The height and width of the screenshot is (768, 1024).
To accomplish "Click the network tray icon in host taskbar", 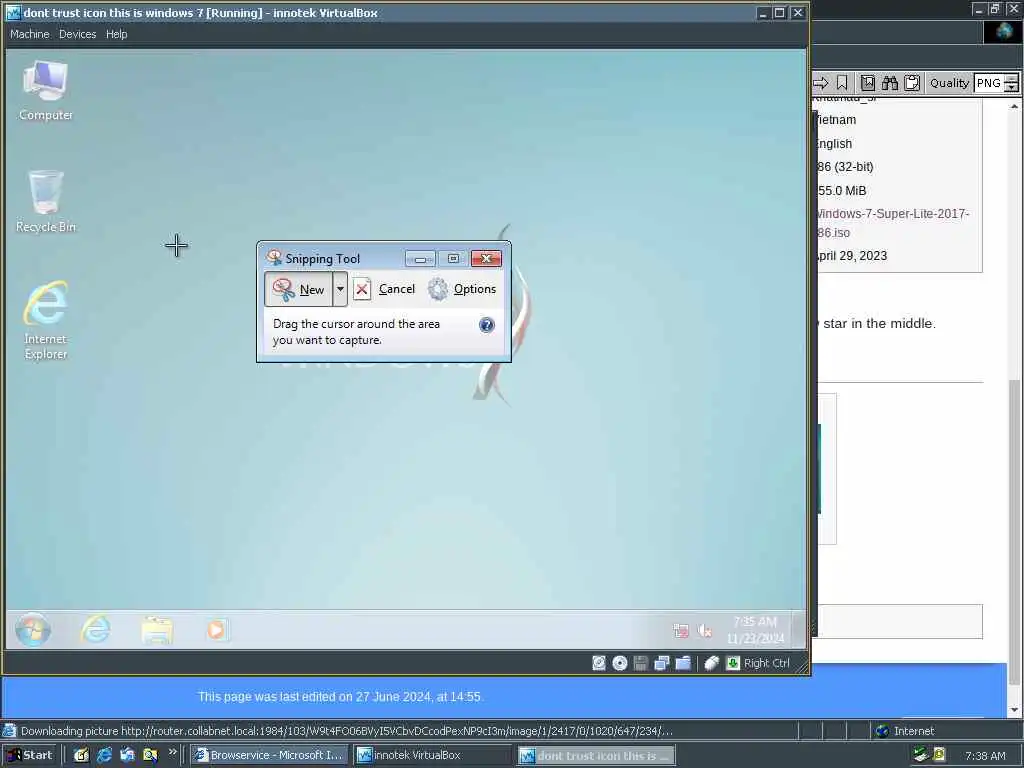I will (921, 756).
